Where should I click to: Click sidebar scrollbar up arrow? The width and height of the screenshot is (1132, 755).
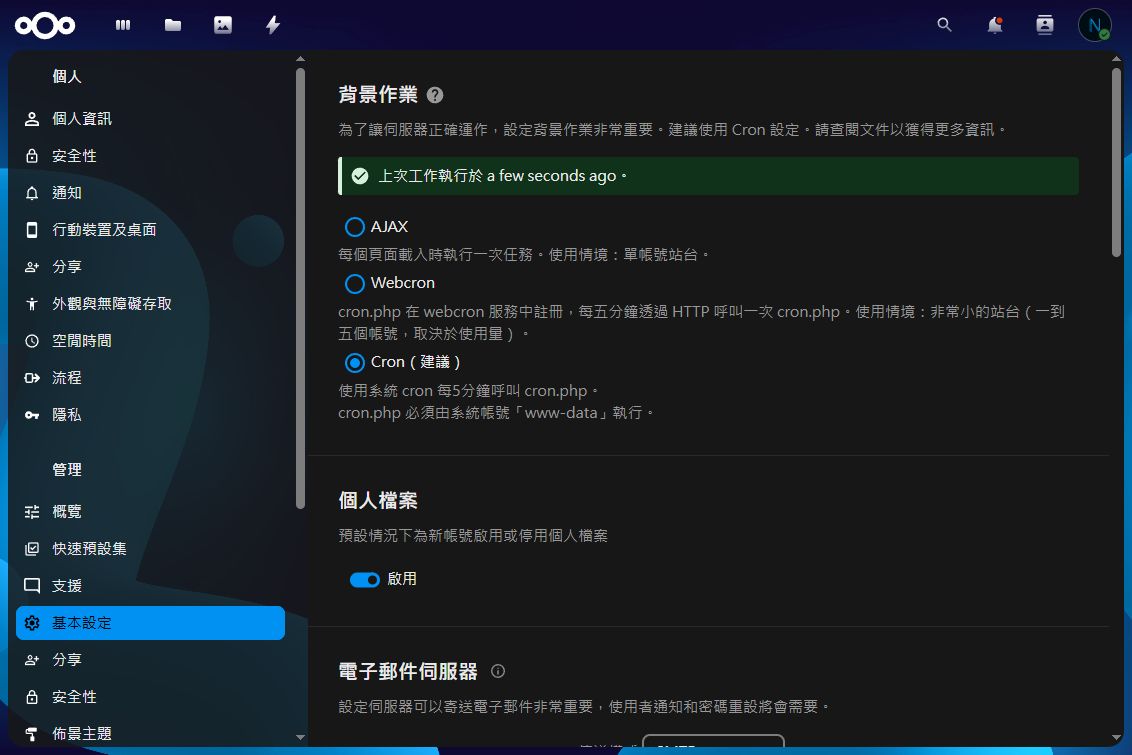coord(300,59)
